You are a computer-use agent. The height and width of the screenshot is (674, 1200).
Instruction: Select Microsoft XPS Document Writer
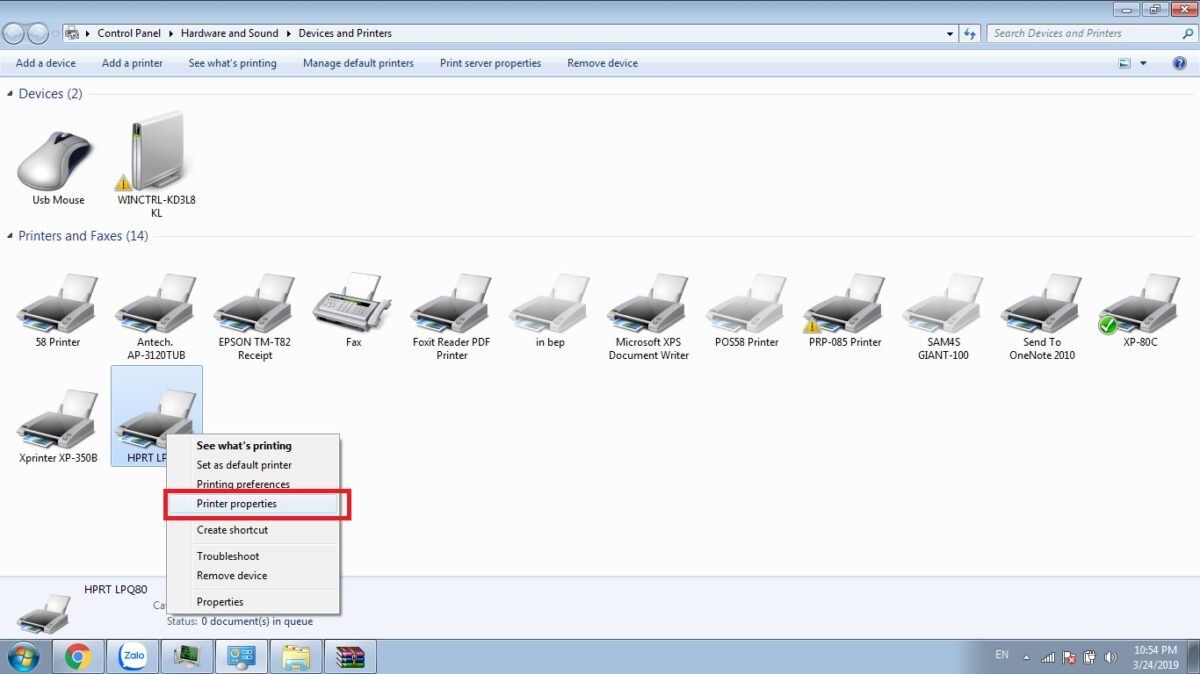pos(648,303)
